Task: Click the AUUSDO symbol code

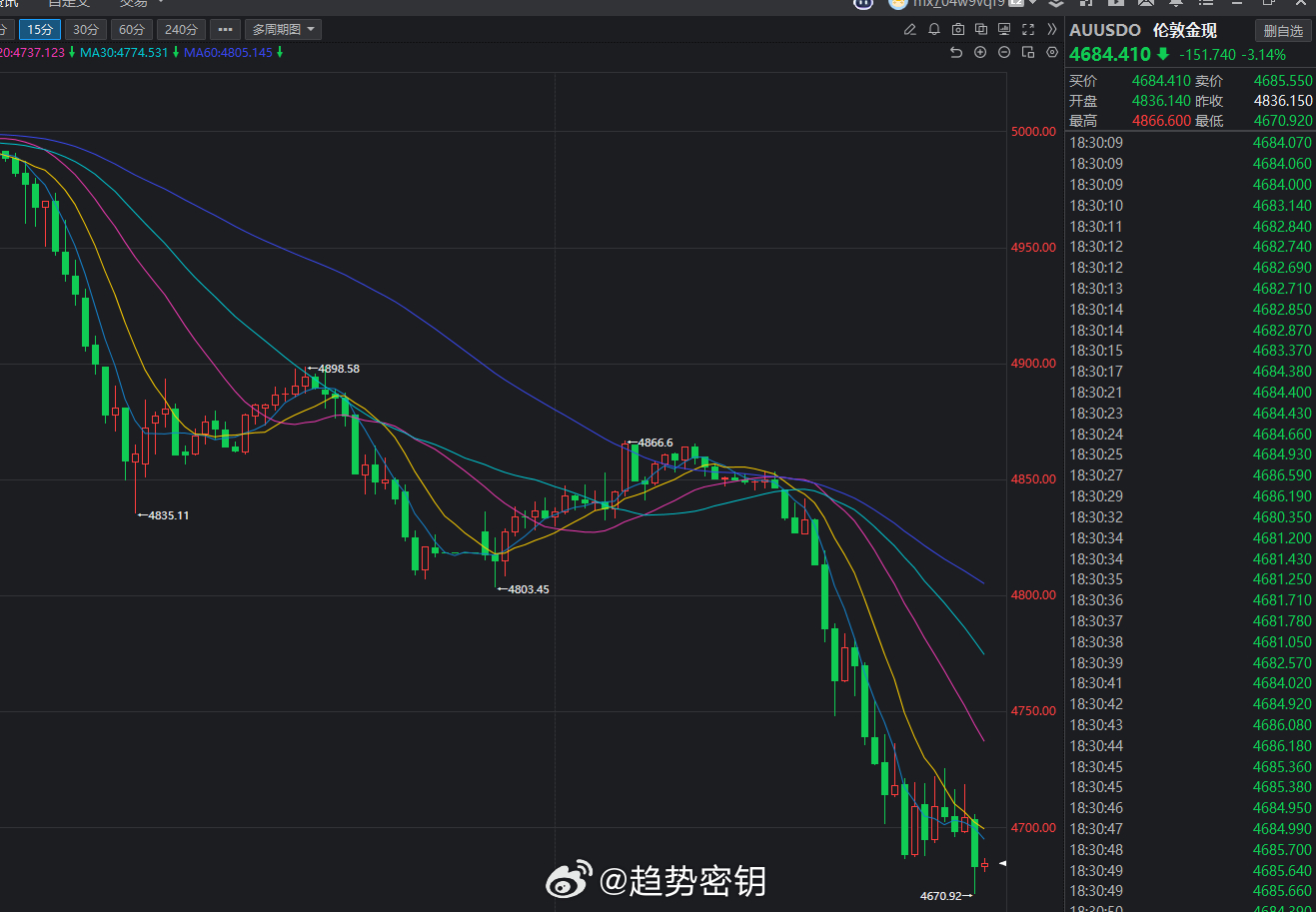Action: [1105, 31]
